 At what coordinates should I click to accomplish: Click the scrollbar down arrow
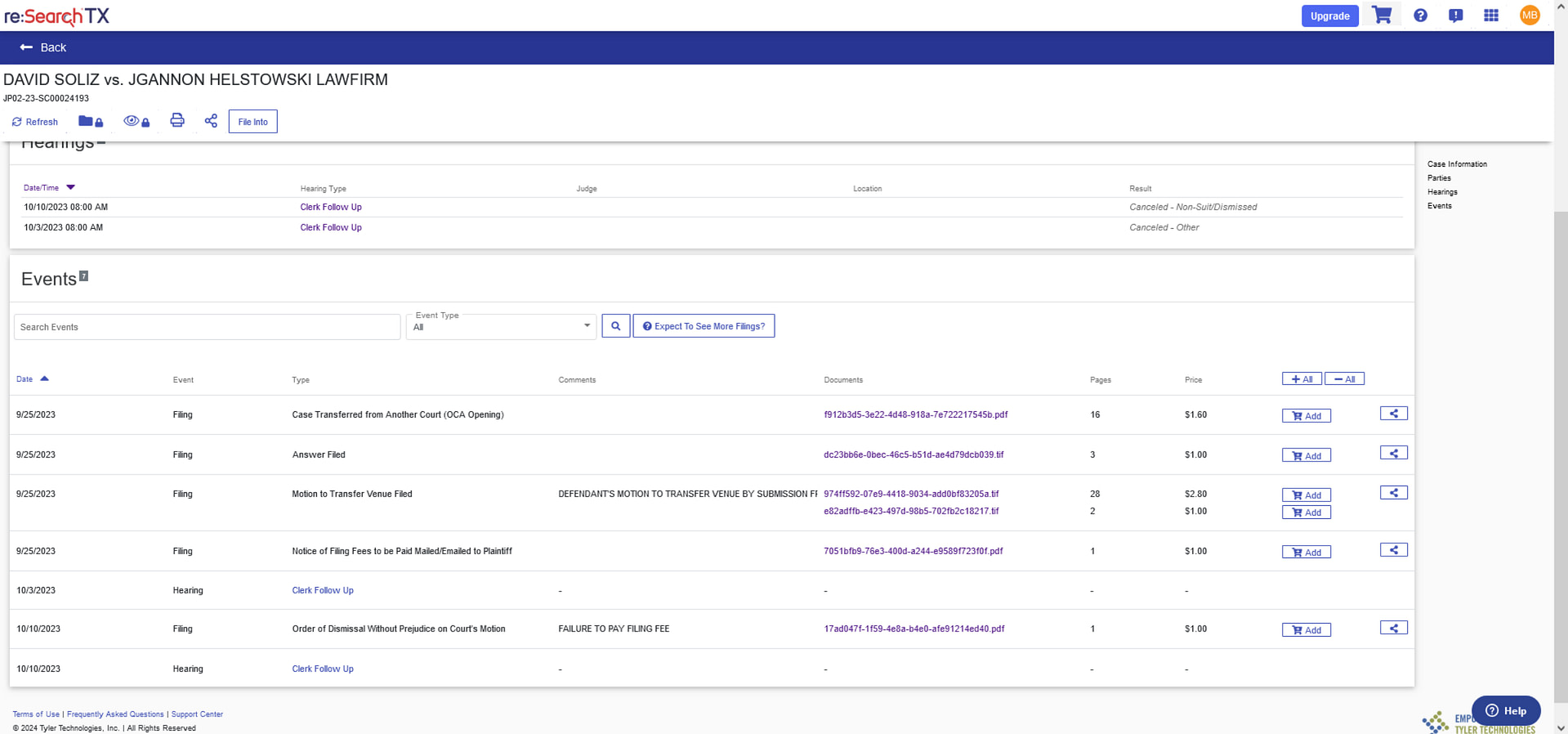(1561, 727)
